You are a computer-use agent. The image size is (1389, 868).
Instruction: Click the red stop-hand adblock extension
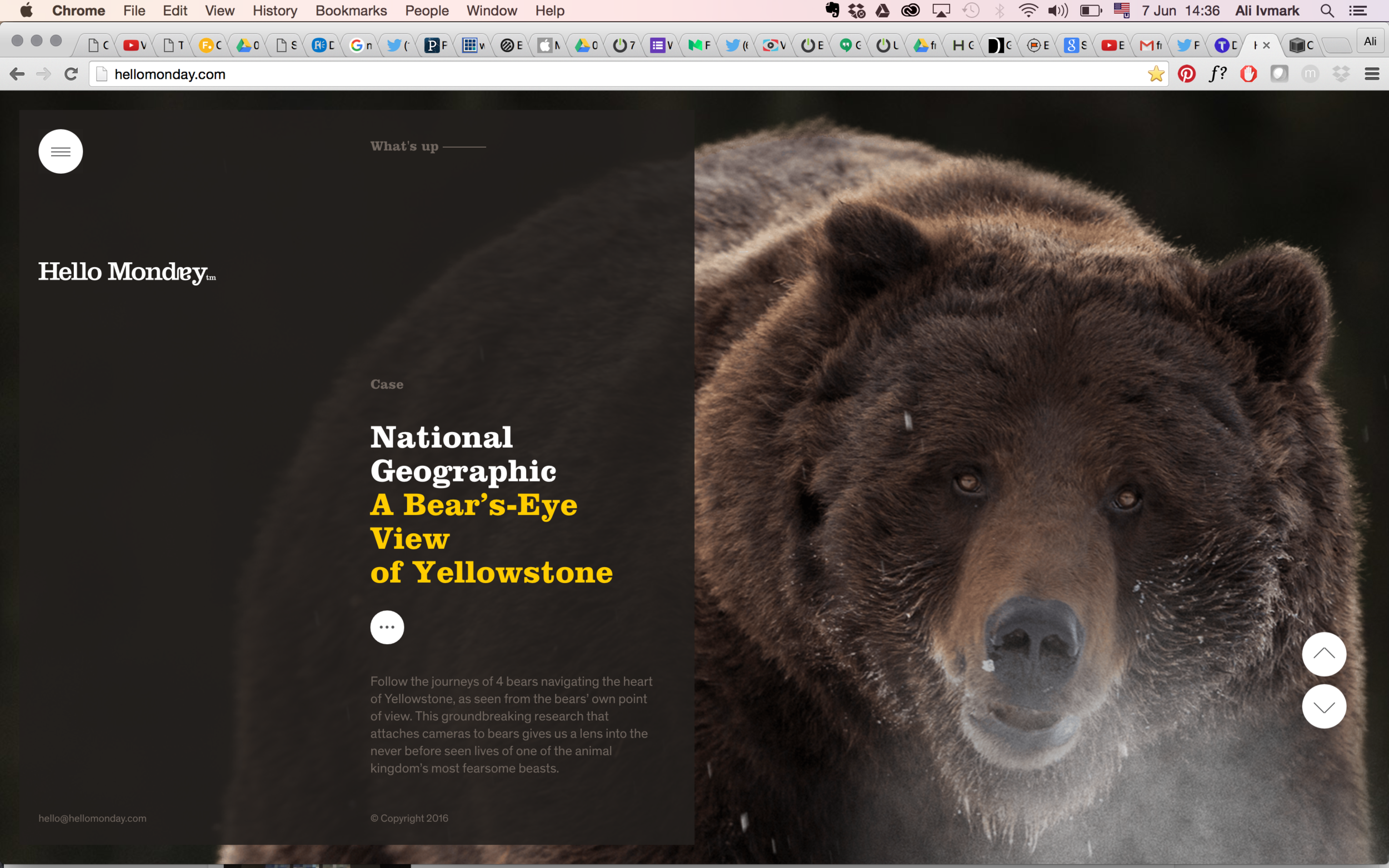pyautogui.click(x=1248, y=74)
